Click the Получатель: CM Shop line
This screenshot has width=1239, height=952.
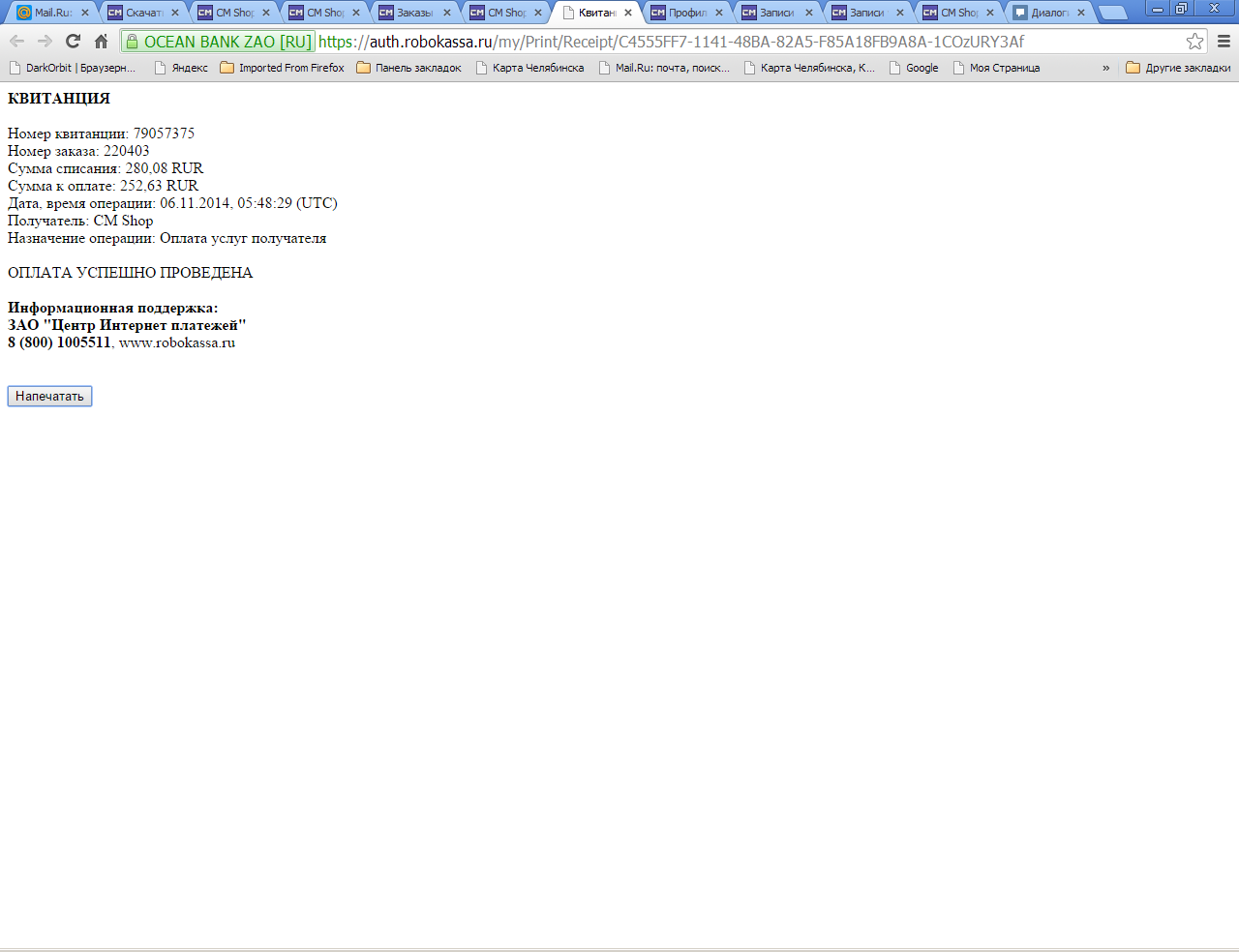[80, 221]
